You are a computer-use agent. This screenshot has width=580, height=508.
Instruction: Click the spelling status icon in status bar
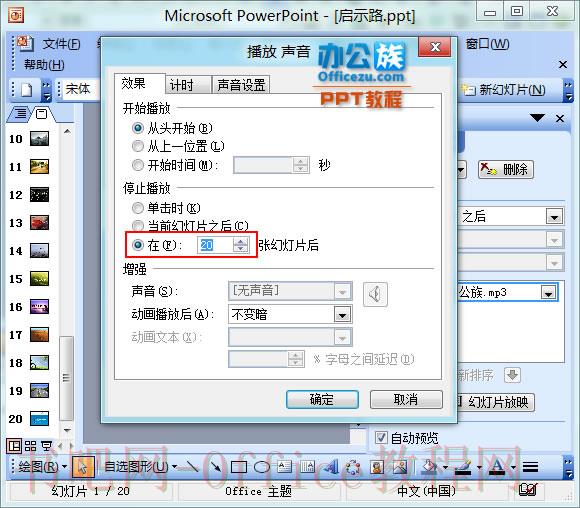(528, 491)
